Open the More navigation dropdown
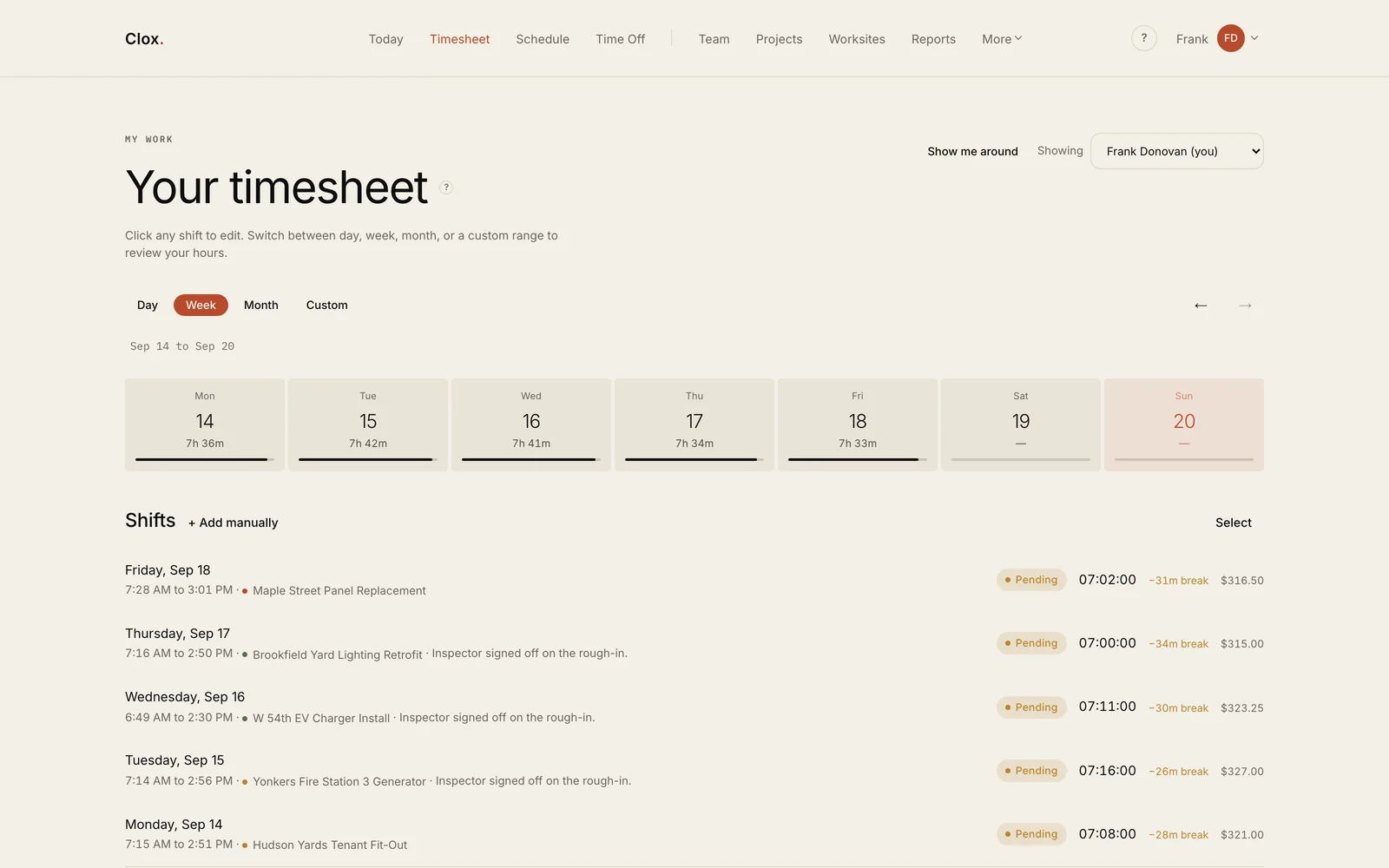1389x868 pixels. click(x=1002, y=39)
